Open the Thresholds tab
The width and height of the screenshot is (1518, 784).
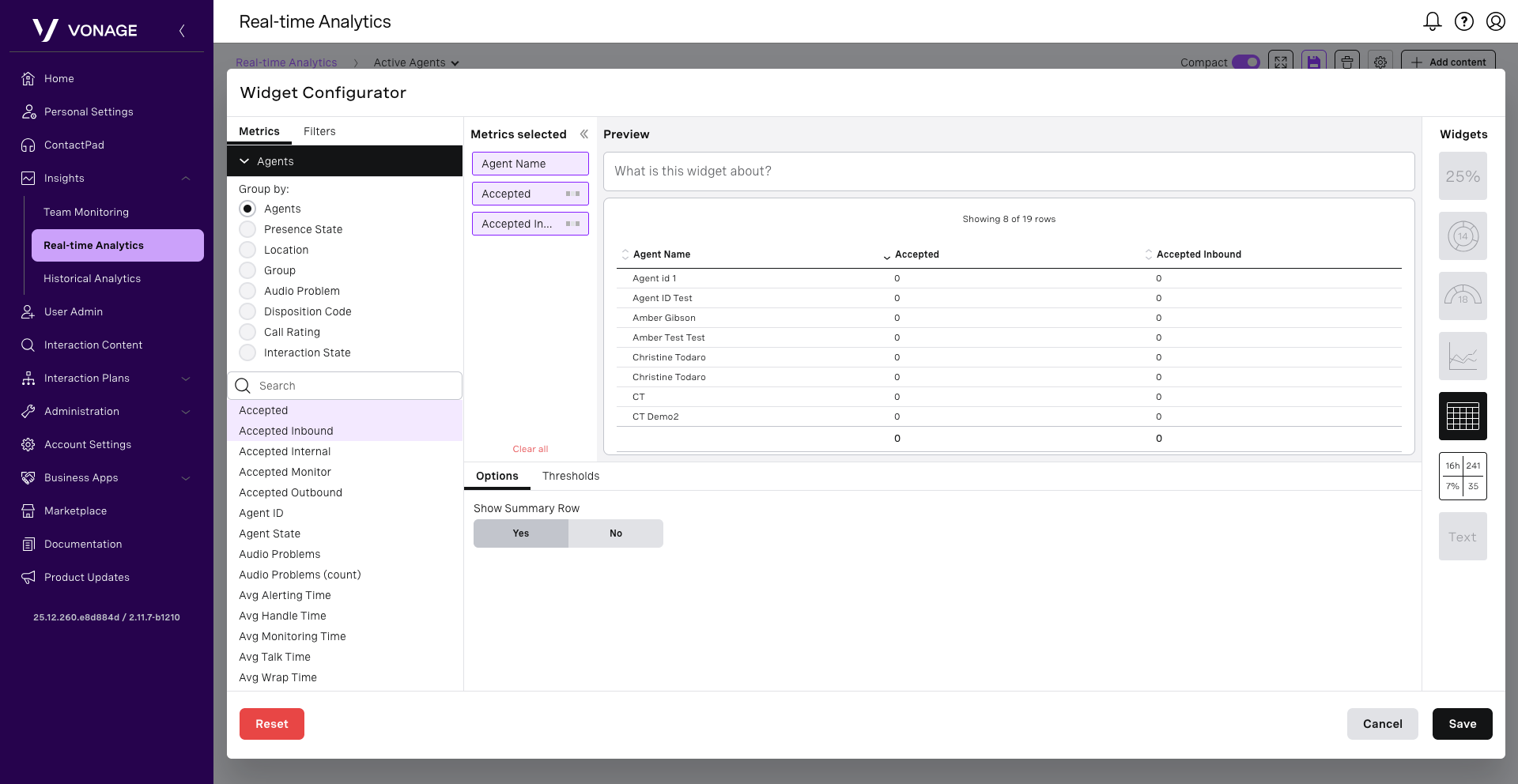tap(570, 476)
